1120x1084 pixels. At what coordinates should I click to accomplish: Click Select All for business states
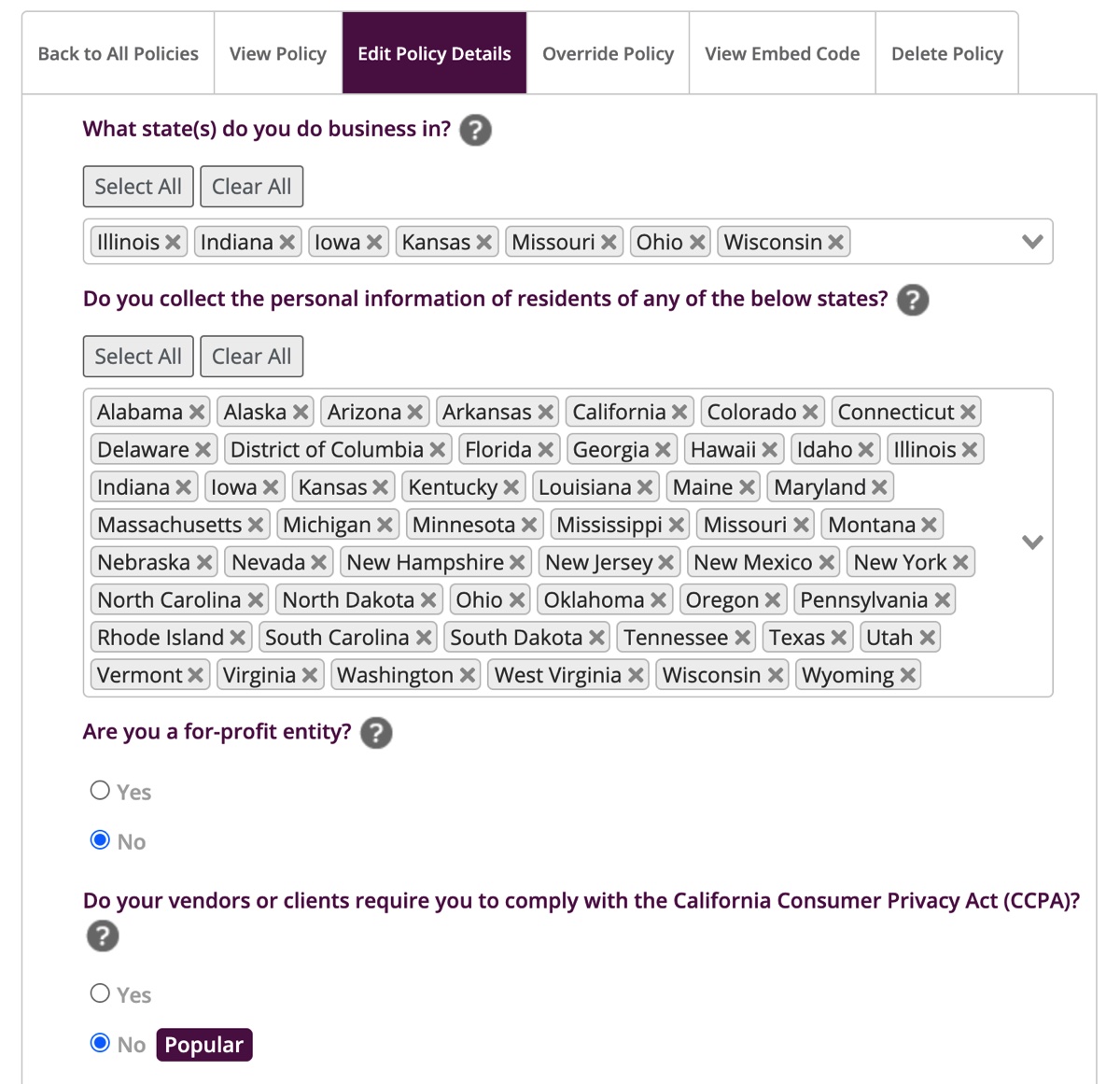tap(138, 187)
